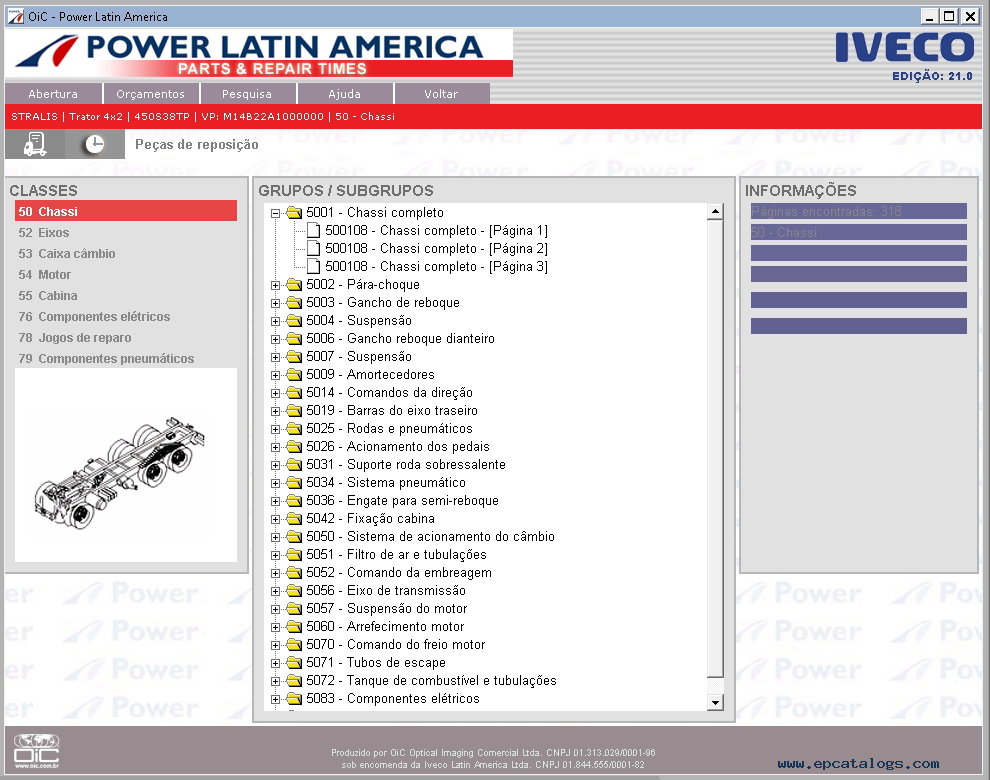The image size is (990, 780).
Task: Expand the 5034 Sistema pneumático group
Action: pyautogui.click(x=275, y=483)
